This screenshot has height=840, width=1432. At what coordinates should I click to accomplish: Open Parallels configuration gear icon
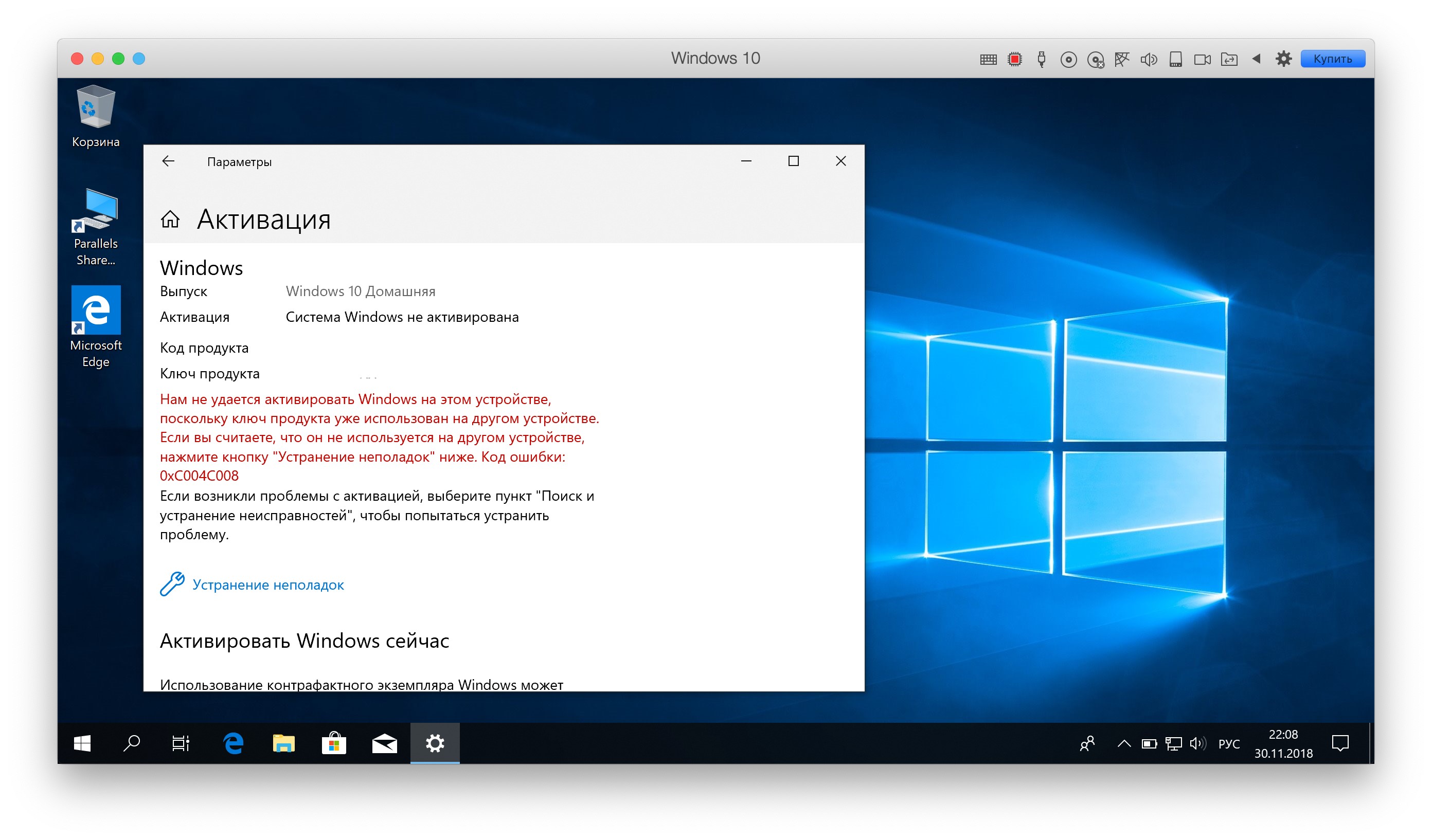(x=1283, y=59)
